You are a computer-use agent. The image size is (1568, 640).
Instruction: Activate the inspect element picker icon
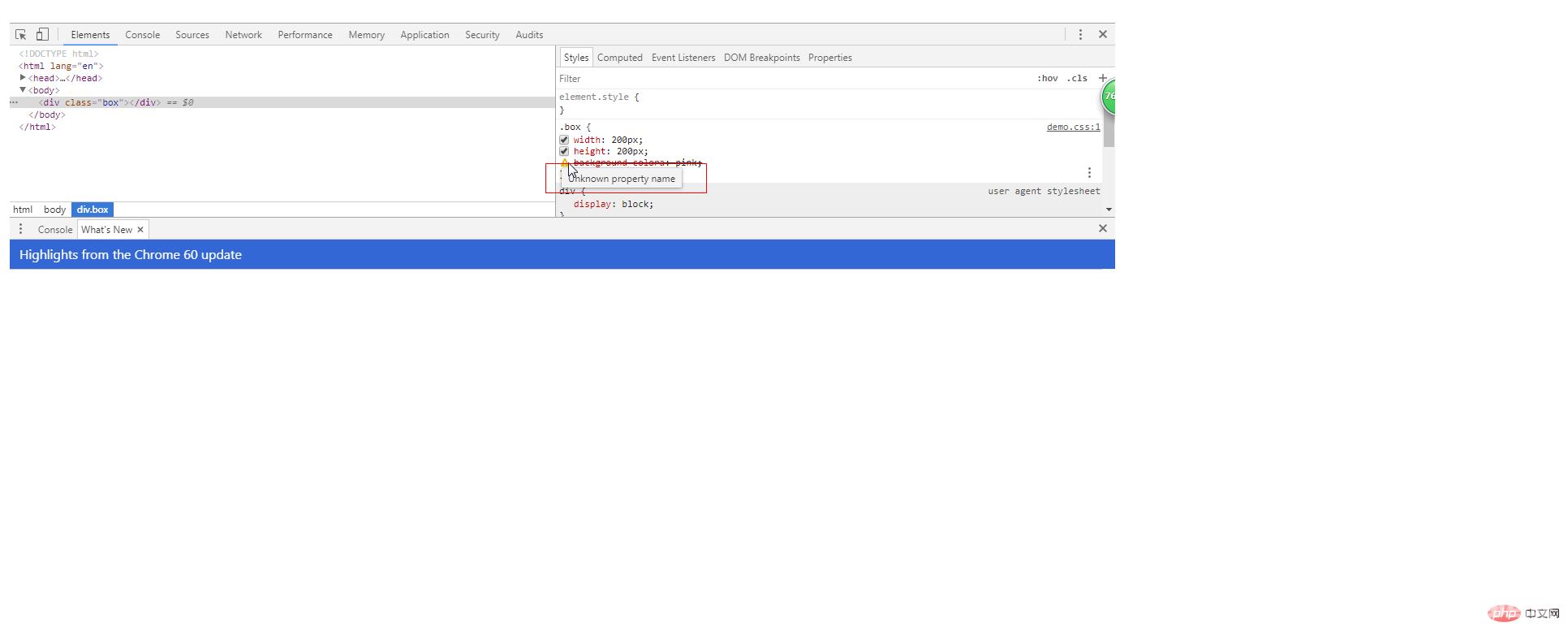pyautogui.click(x=21, y=35)
